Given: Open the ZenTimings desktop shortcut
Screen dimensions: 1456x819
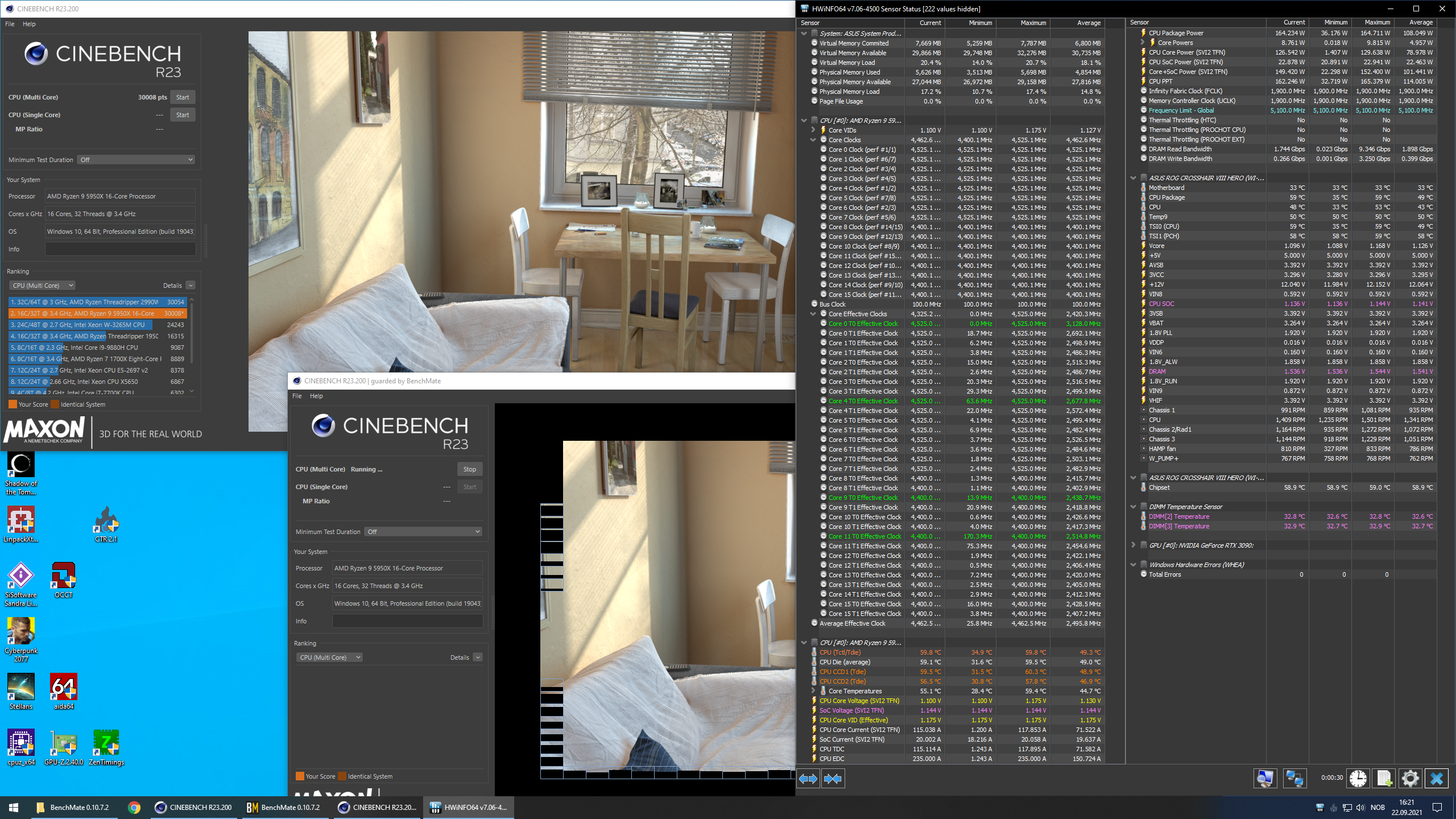Looking at the screenshot, I should 106,747.
